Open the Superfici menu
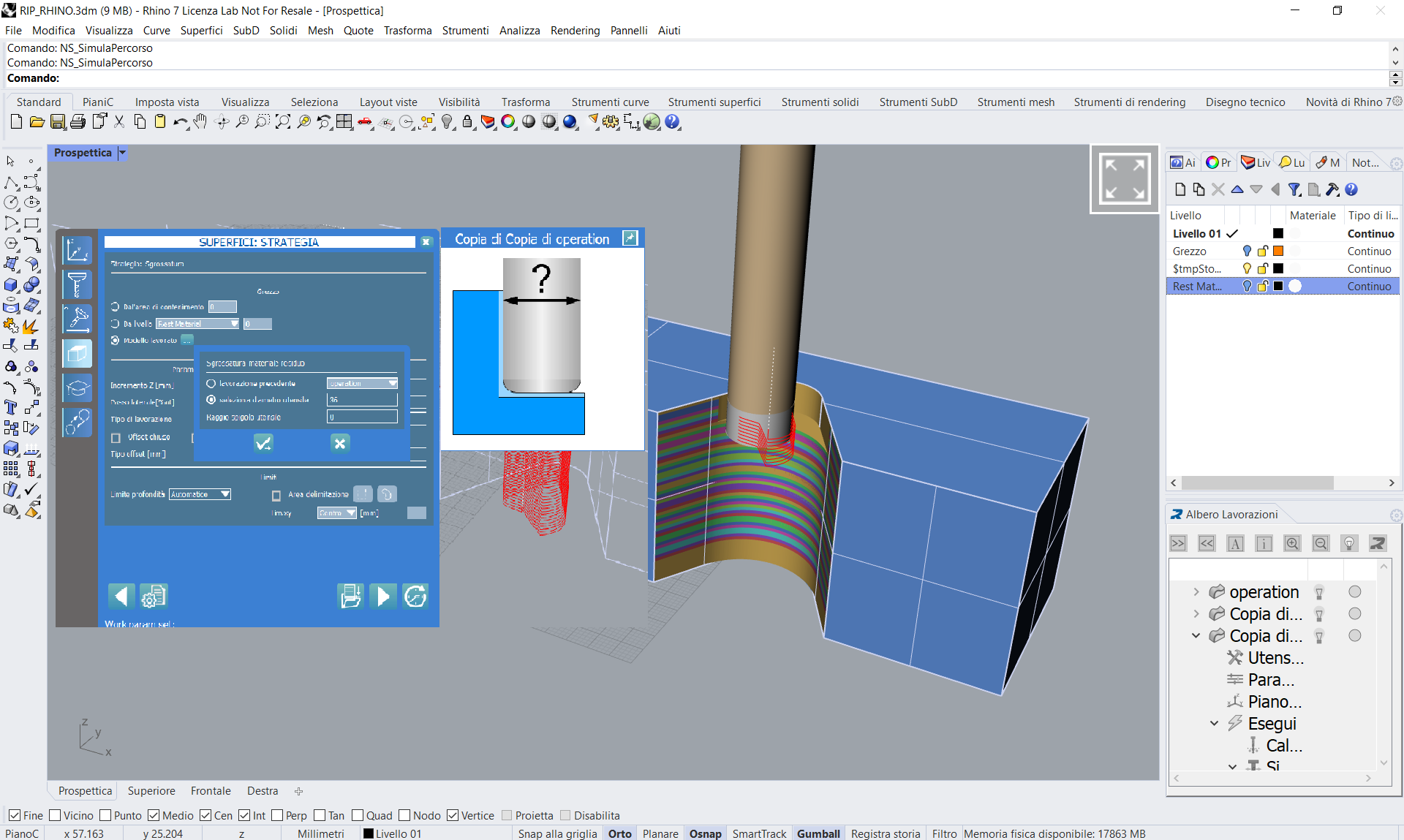The image size is (1404, 840). [x=201, y=30]
